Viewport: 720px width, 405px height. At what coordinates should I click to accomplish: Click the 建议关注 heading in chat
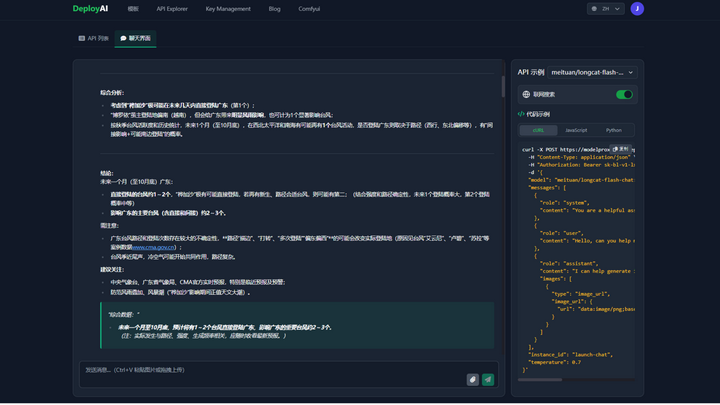click(112, 270)
